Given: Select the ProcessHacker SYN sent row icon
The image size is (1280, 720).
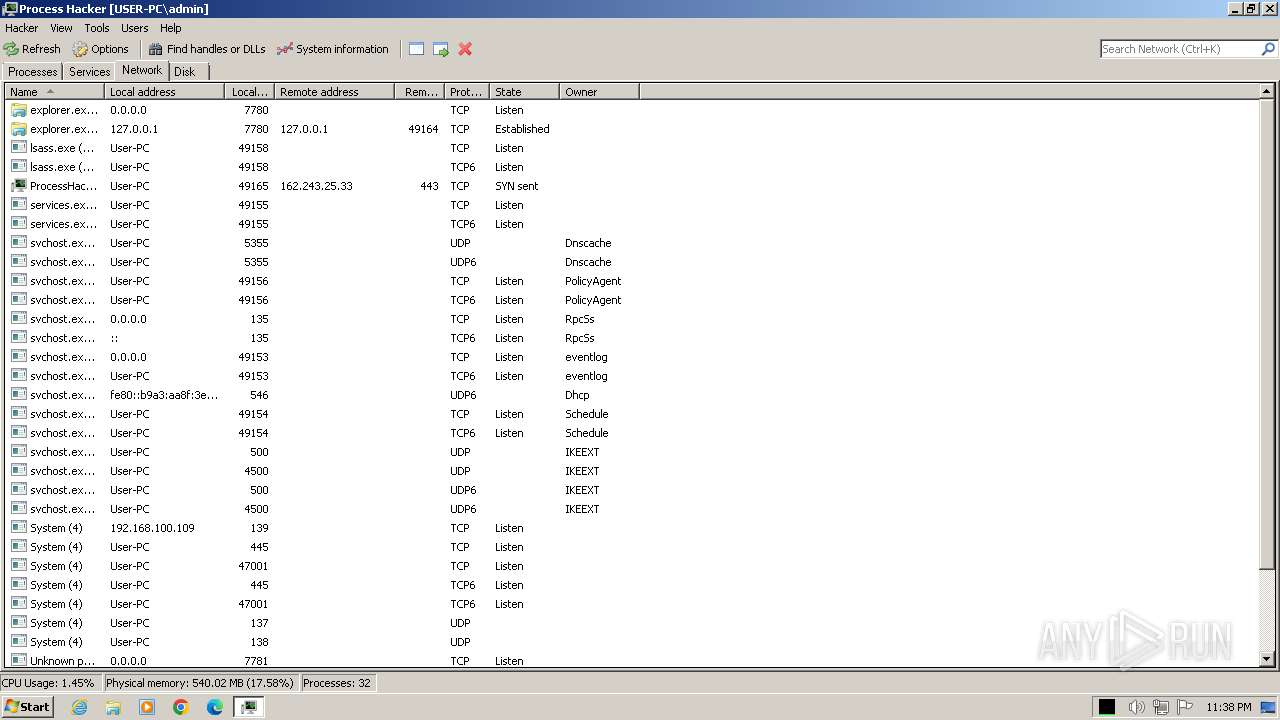Looking at the screenshot, I should click(19, 186).
